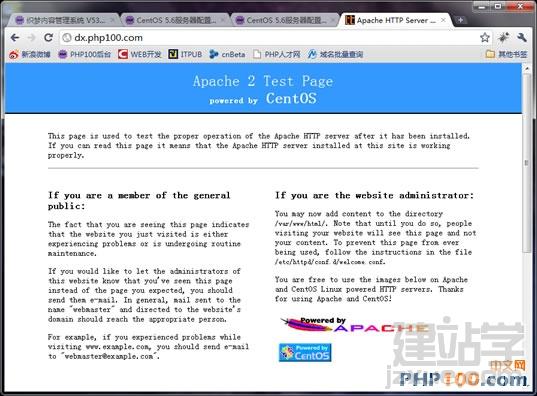Open the wrench settings menu

click(522, 37)
